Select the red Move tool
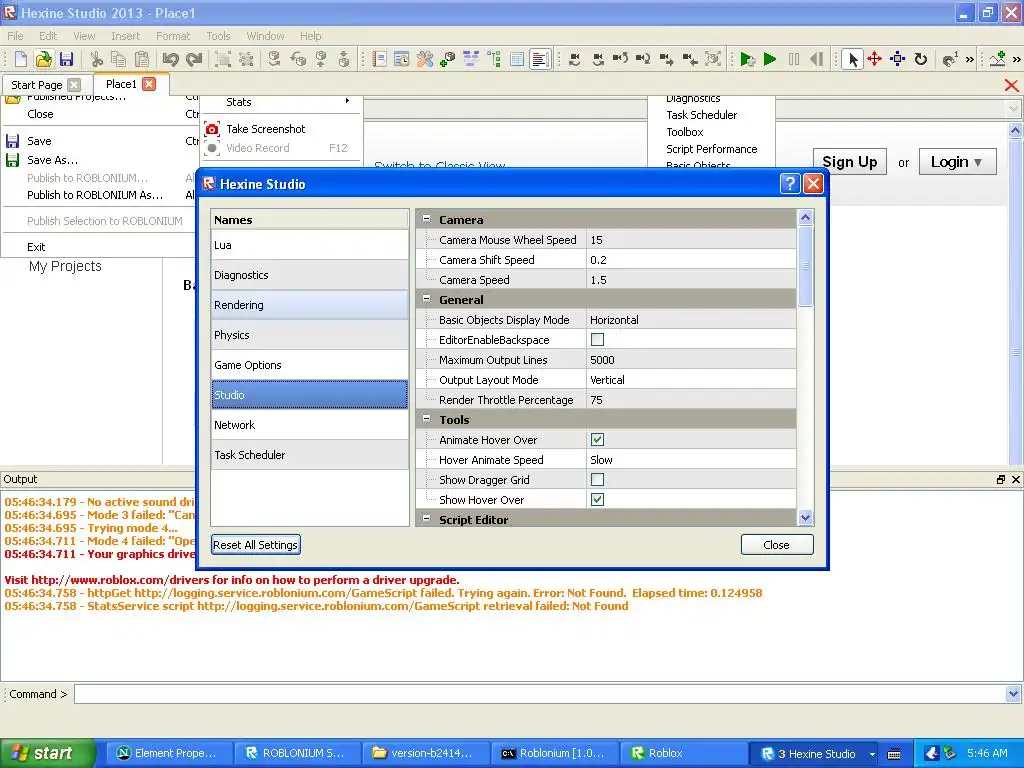1024x768 pixels. coord(874,59)
